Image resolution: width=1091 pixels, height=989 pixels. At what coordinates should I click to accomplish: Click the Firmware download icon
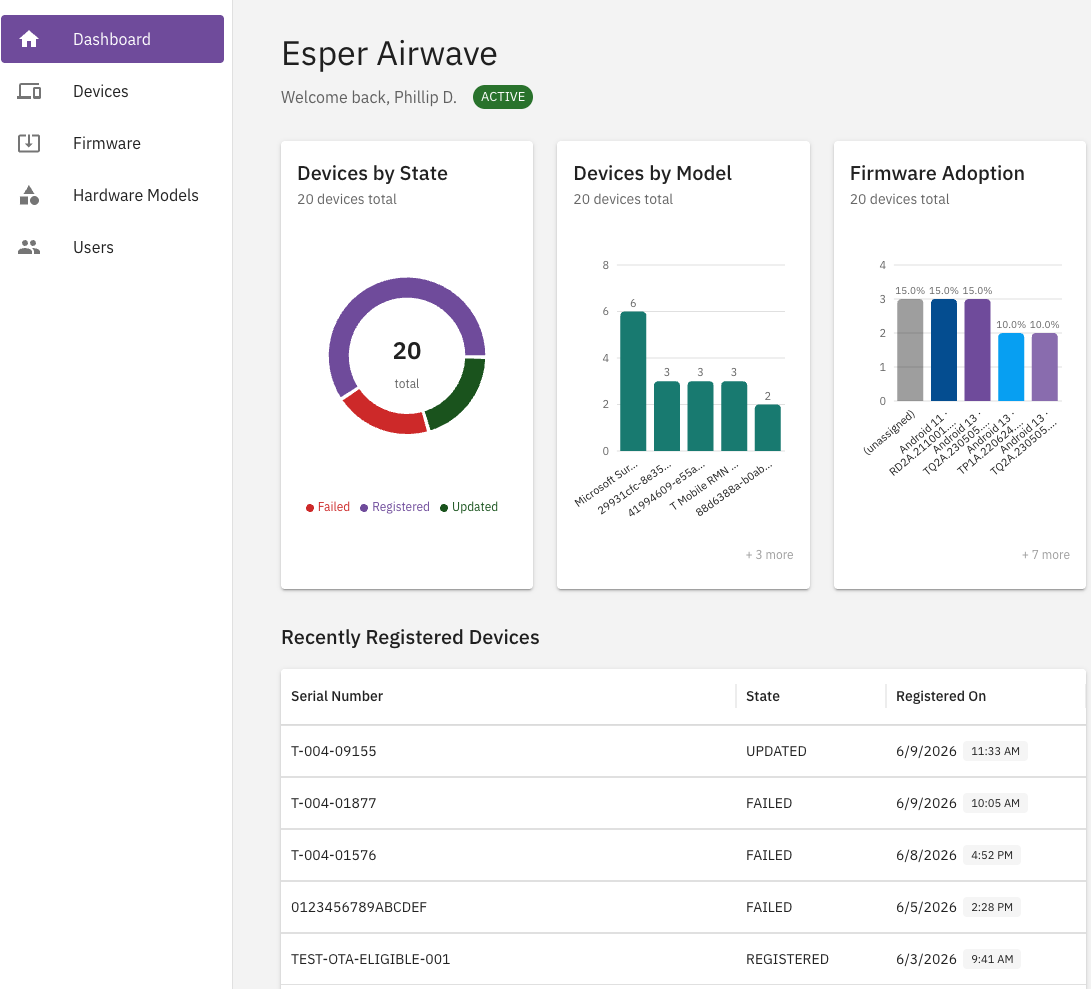click(29, 143)
